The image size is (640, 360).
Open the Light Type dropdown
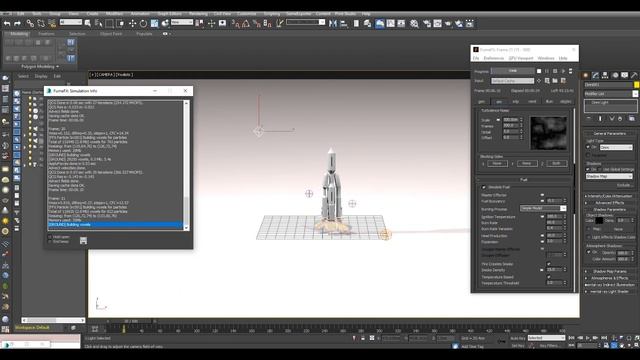[x=616, y=147]
